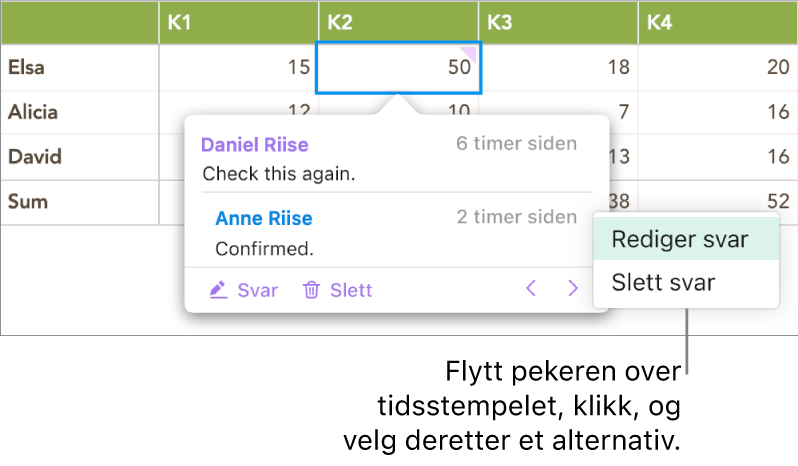This screenshot has width=798, height=466.
Task: Select the K2 column header
Action: coord(398,22)
